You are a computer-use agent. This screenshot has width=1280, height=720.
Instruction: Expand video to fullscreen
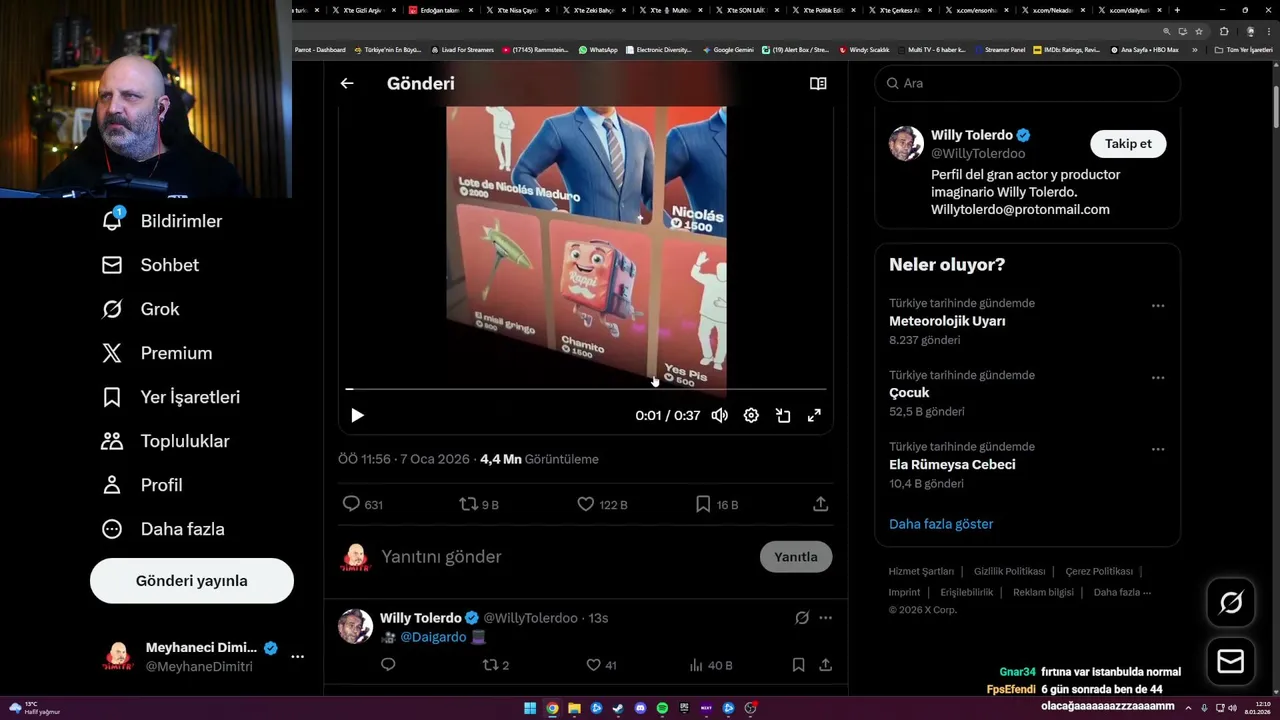pyautogui.click(x=814, y=415)
